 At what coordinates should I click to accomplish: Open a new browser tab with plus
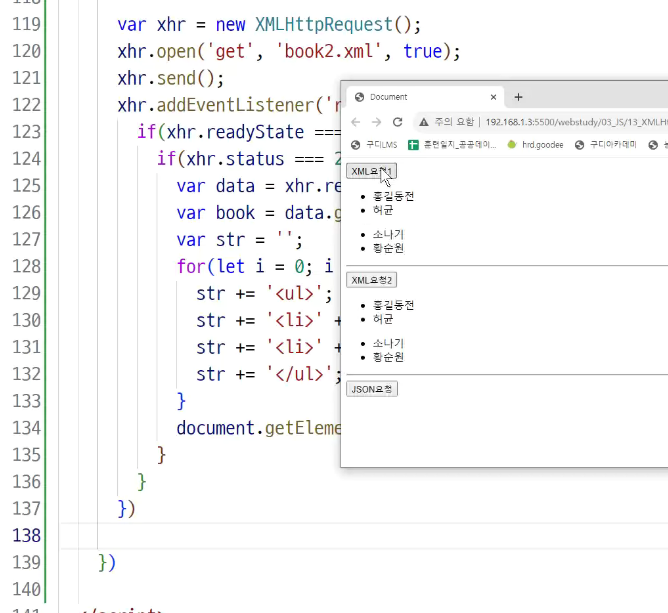click(518, 97)
